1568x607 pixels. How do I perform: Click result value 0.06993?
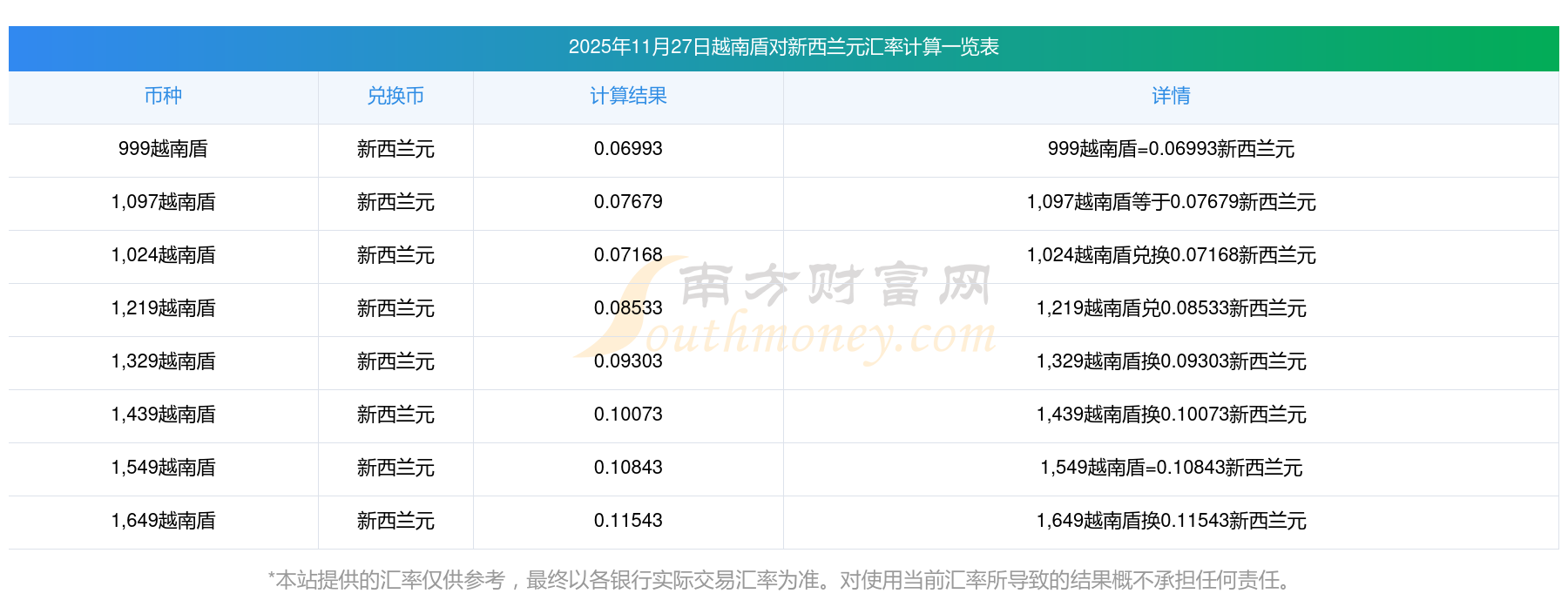628,149
